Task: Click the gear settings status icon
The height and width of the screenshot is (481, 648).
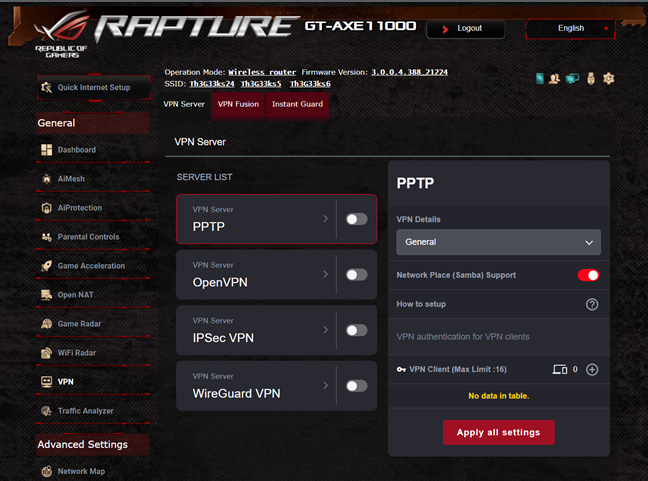Action: tap(608, 78)
